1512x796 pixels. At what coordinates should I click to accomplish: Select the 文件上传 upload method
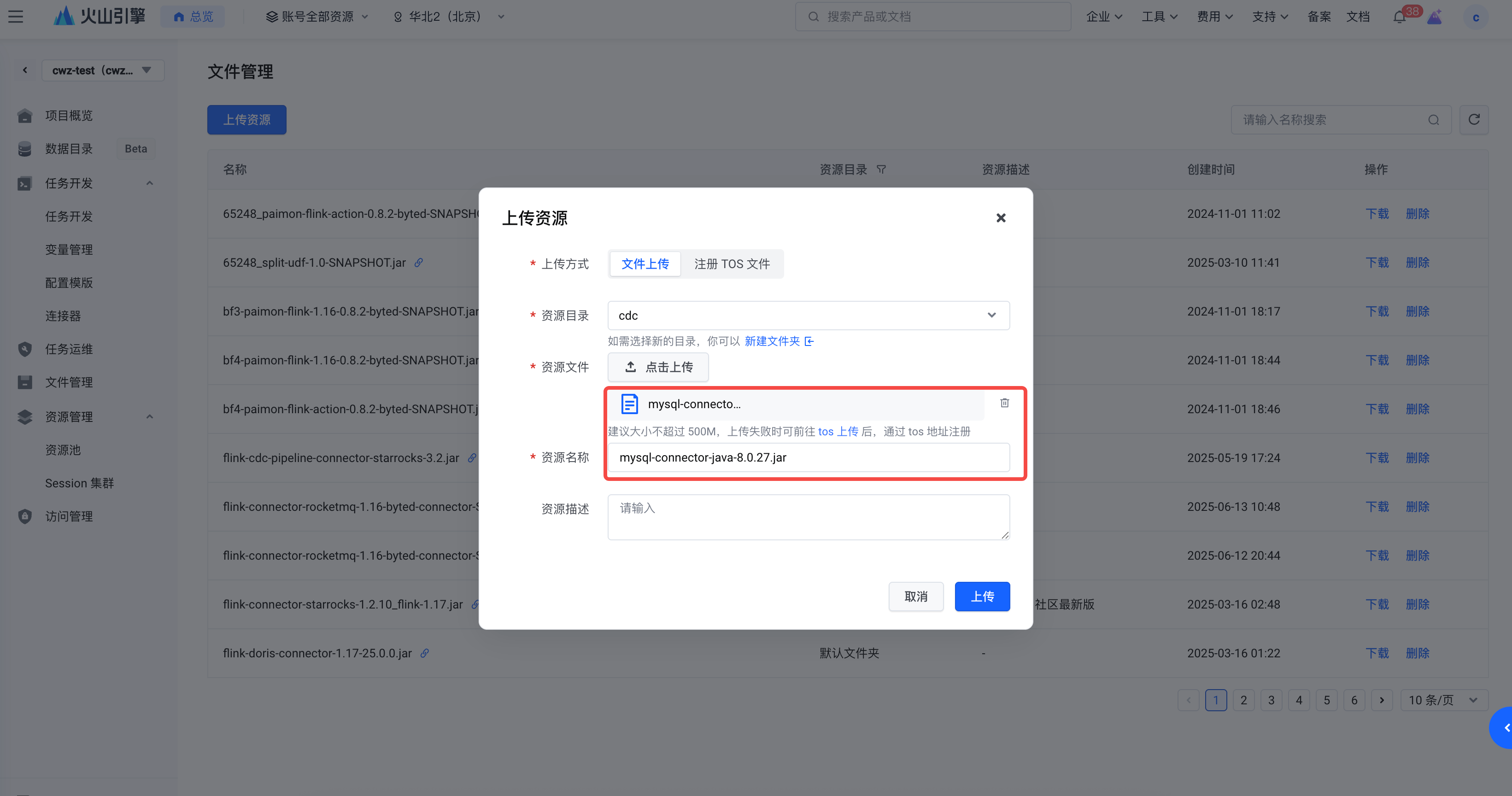coord(645,264)
